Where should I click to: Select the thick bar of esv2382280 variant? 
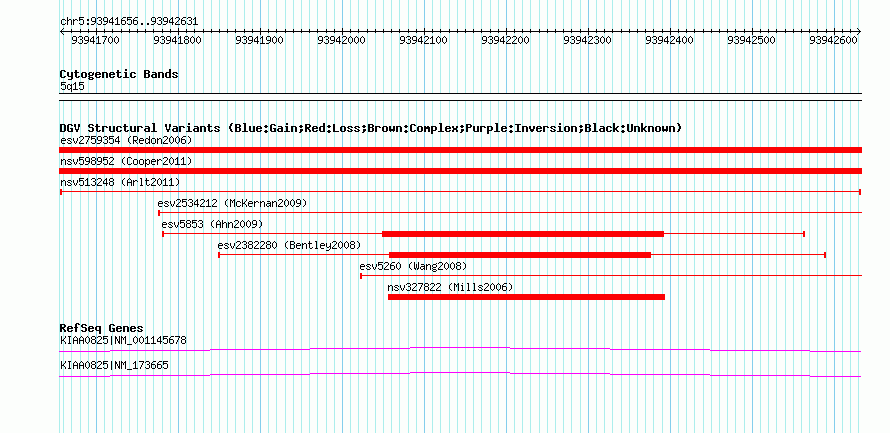(520, 255)
